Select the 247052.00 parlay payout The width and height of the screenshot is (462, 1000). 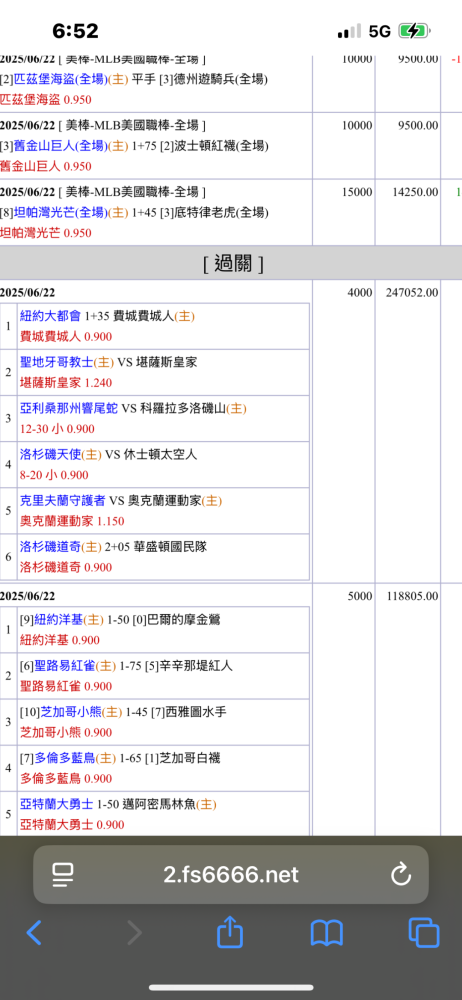412,292
